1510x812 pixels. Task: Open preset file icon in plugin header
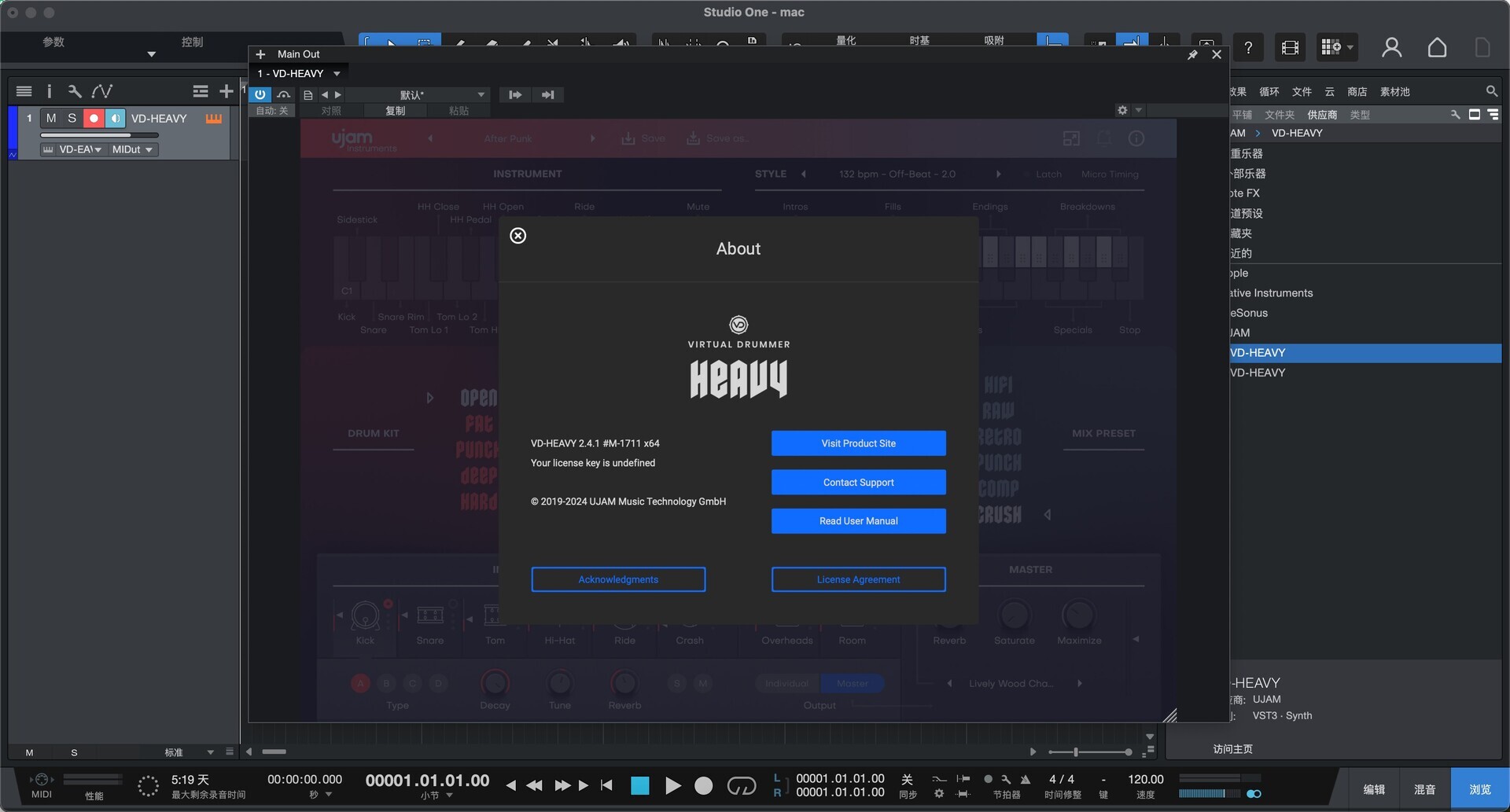(308, 95)
